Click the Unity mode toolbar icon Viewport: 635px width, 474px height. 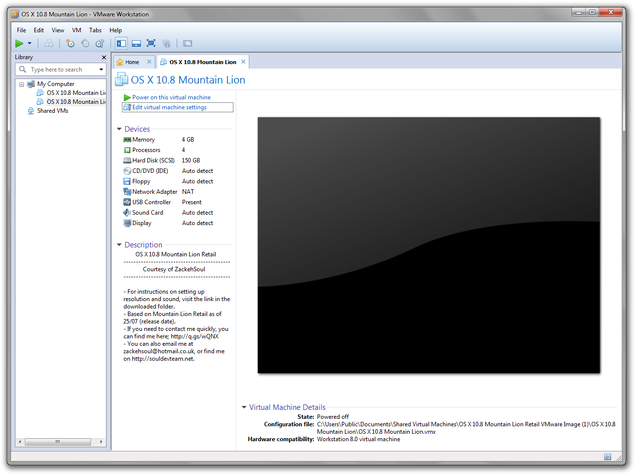click(x=166, y=43)
